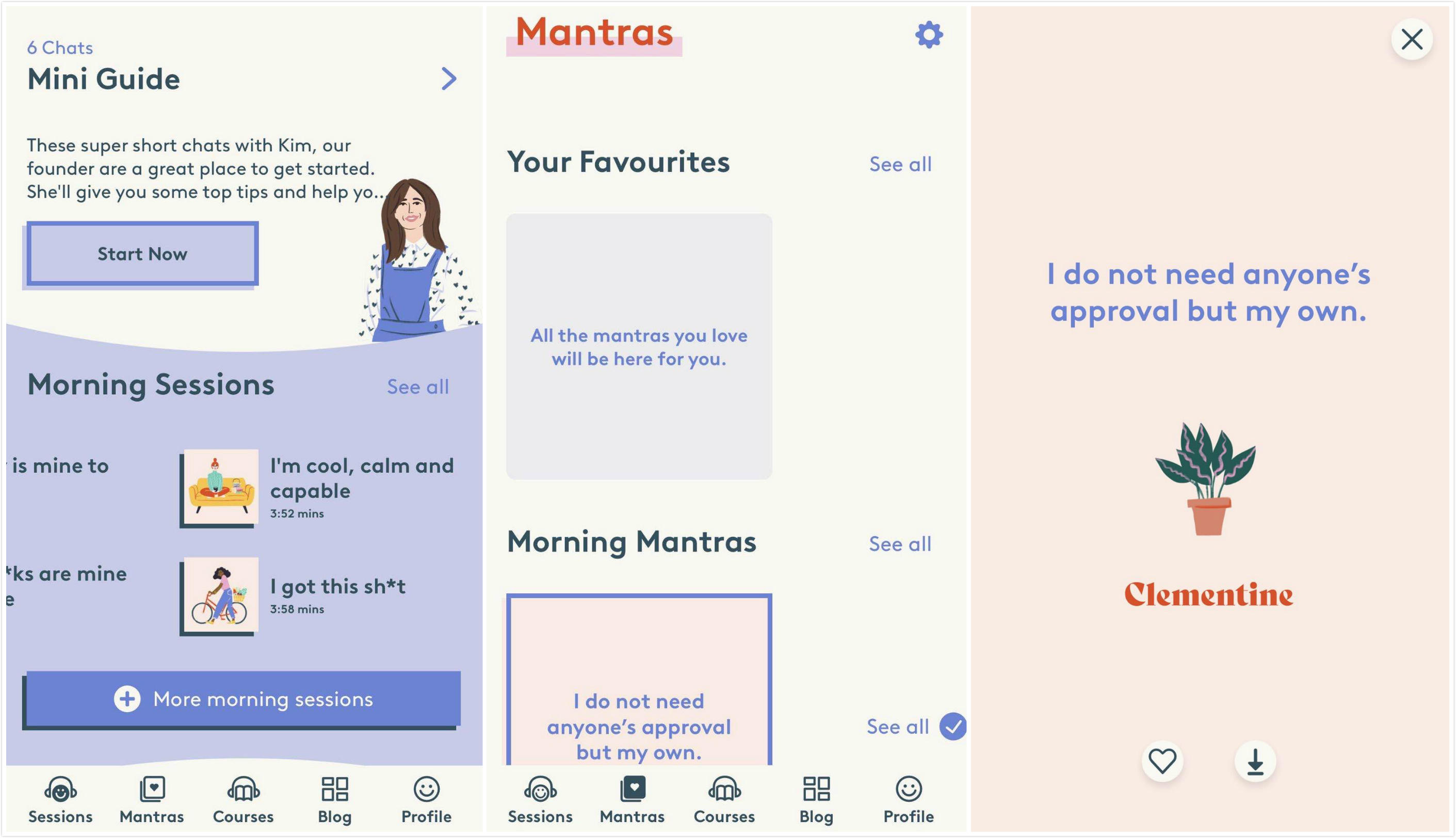The image size is (1456, 838).
Task: Click Start Now button
Action: [x=142, y=253]
